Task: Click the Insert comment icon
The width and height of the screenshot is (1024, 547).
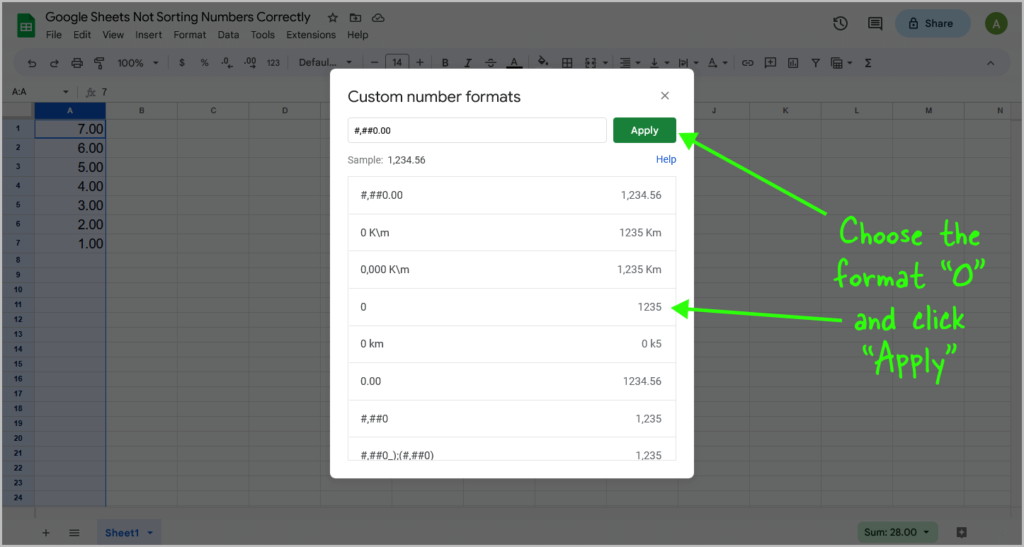Action: pos(771,63)
